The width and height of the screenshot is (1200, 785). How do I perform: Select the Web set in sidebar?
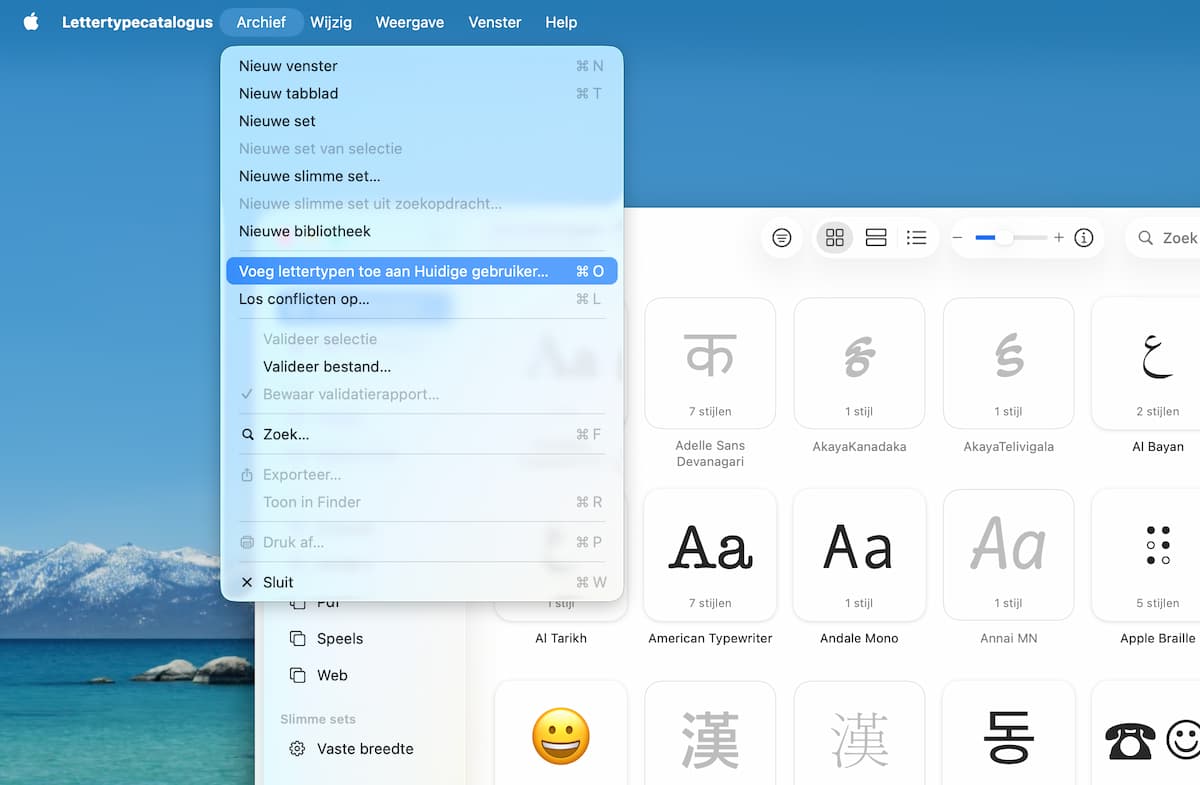(x=332, y=675)
